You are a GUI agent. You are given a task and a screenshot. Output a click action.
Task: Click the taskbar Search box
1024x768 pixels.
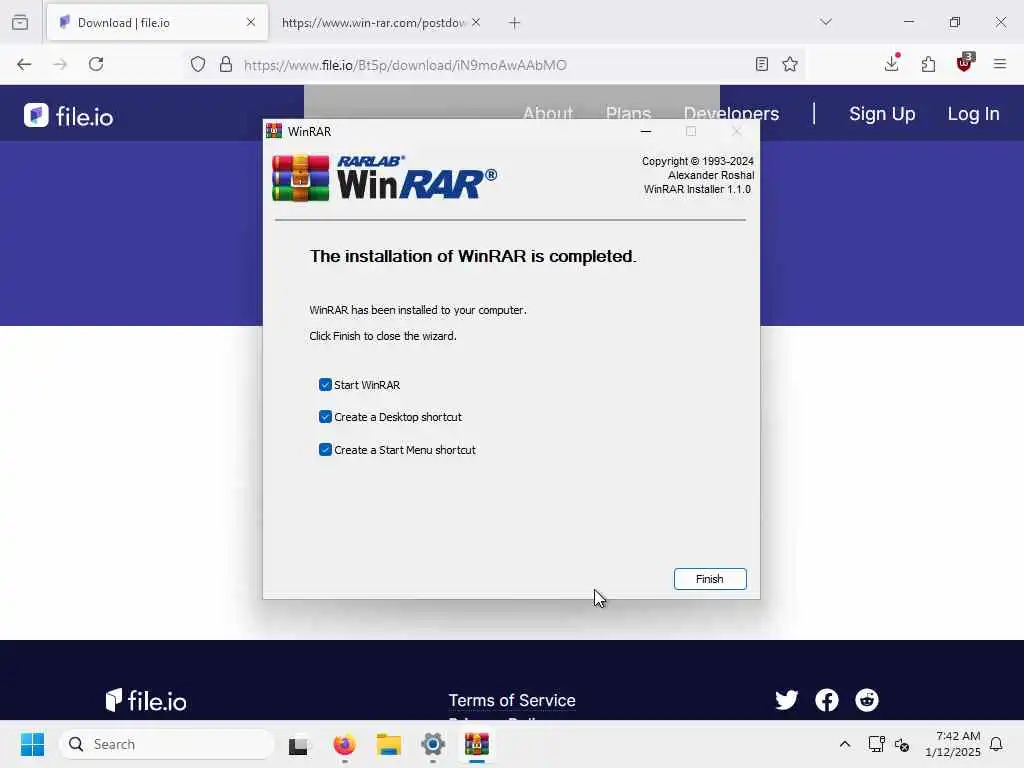pyautogui.click(x=167, y=744)
